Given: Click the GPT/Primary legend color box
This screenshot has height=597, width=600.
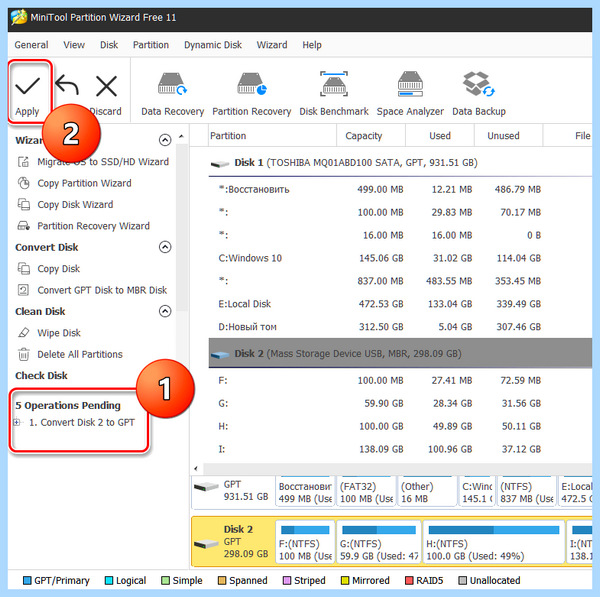Looking at the screenshot, I should click(x=27, y=581).
